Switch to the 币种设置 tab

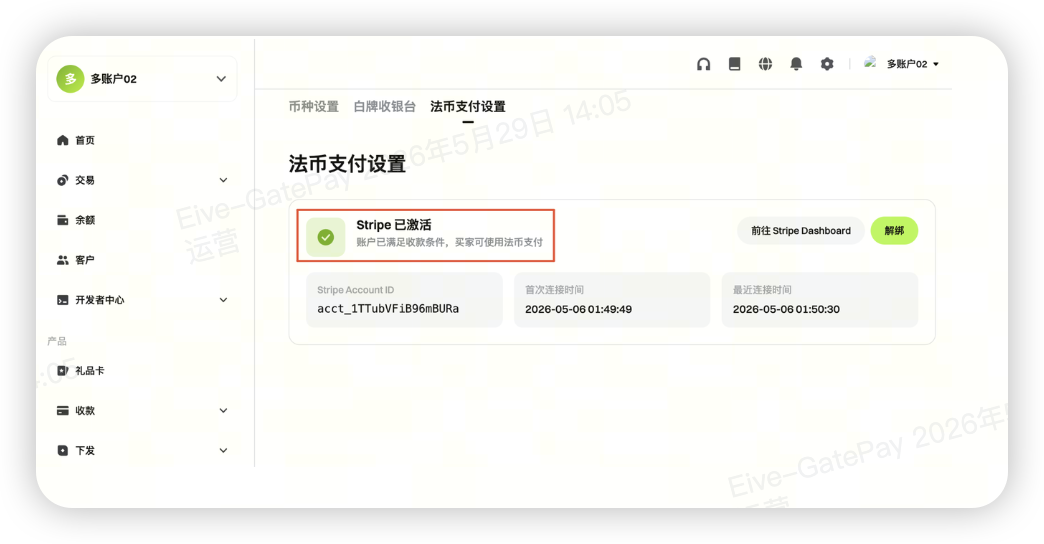(x=314, y=107)
